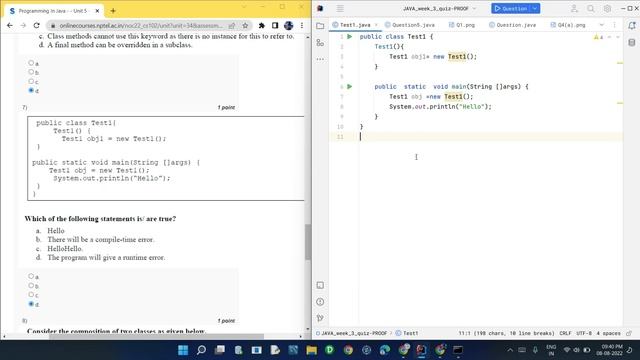
Task: Select option c for question 7
Action: (x=31, y=295)
